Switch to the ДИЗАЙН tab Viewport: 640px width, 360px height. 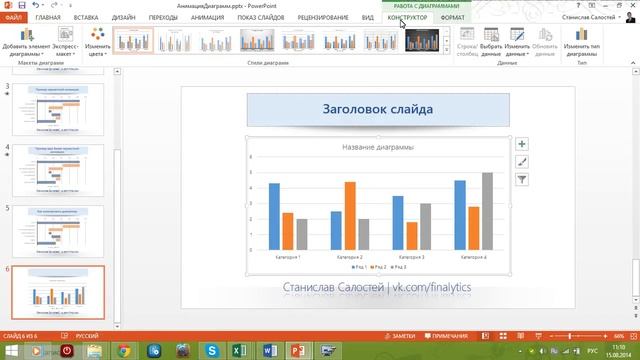(123, 18)
